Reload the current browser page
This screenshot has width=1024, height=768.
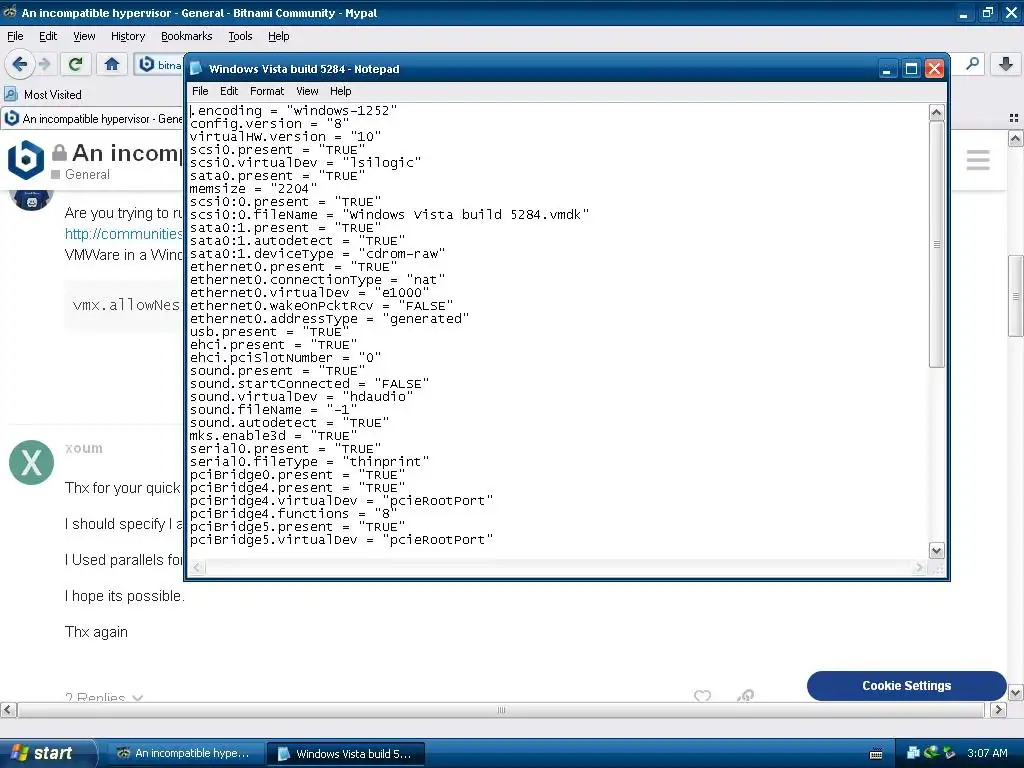click(75, 64)
